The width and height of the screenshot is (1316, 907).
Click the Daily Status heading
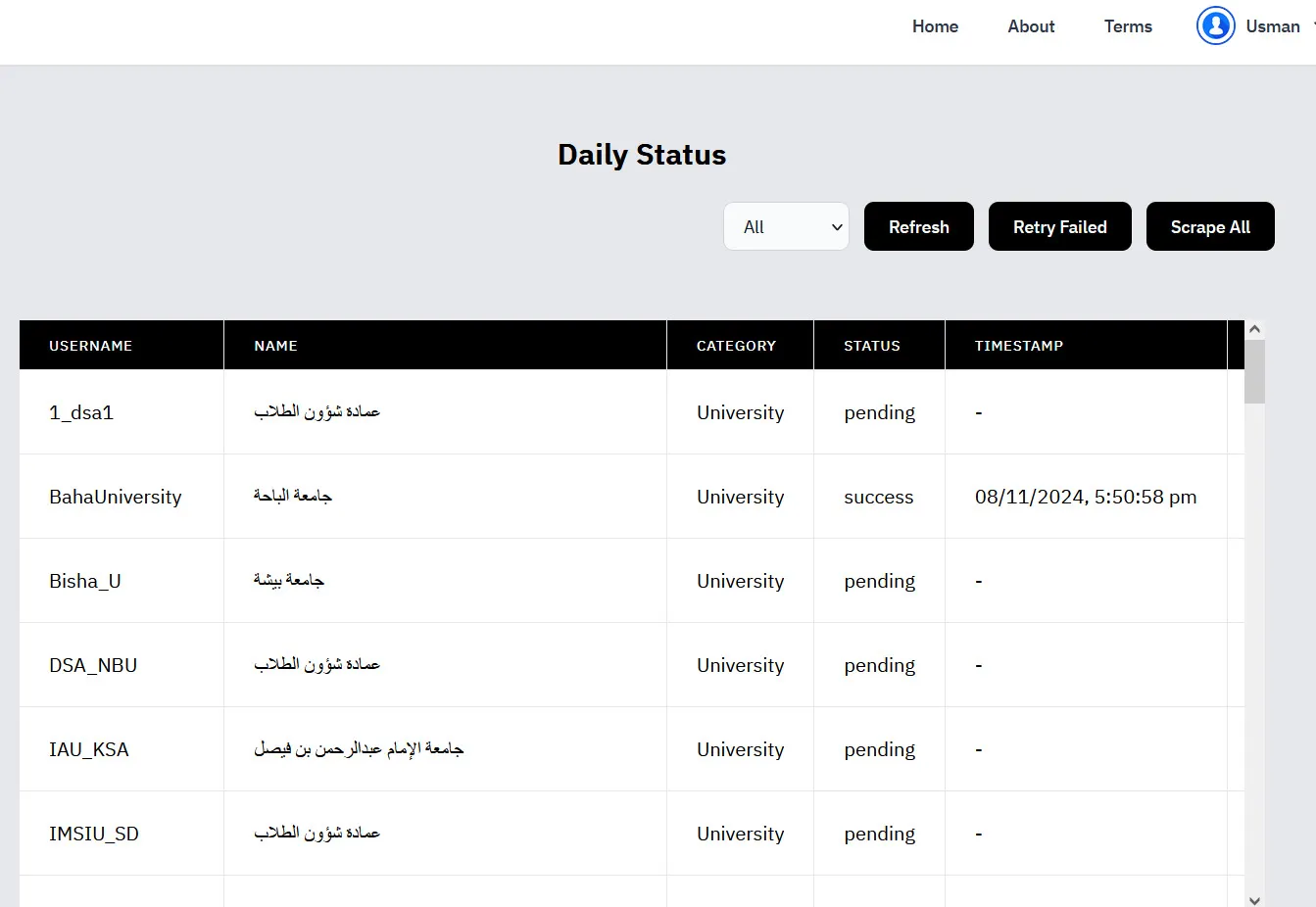click(x=642, y=155)
